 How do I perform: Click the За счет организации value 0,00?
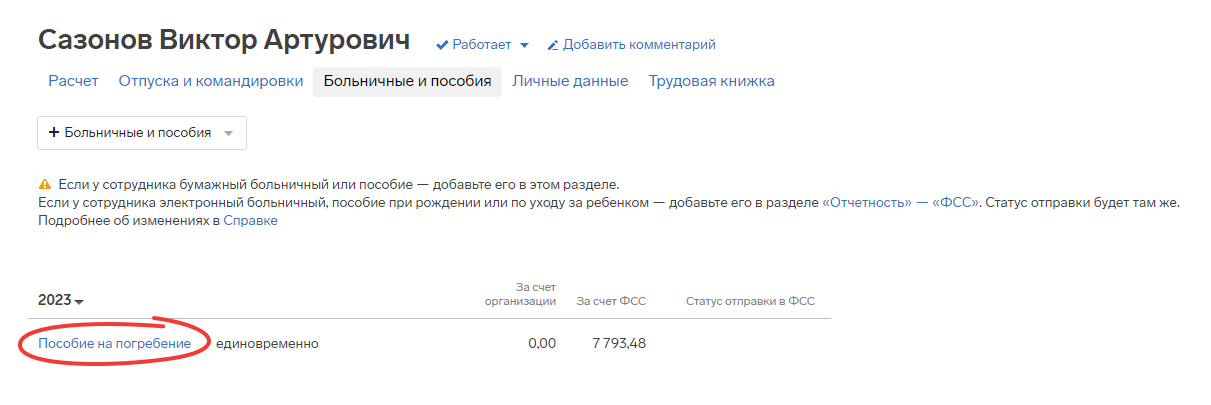point(541,344)
